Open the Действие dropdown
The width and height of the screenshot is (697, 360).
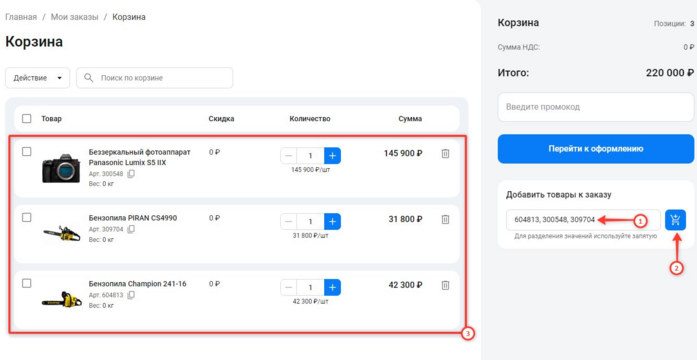coord(37,78)
